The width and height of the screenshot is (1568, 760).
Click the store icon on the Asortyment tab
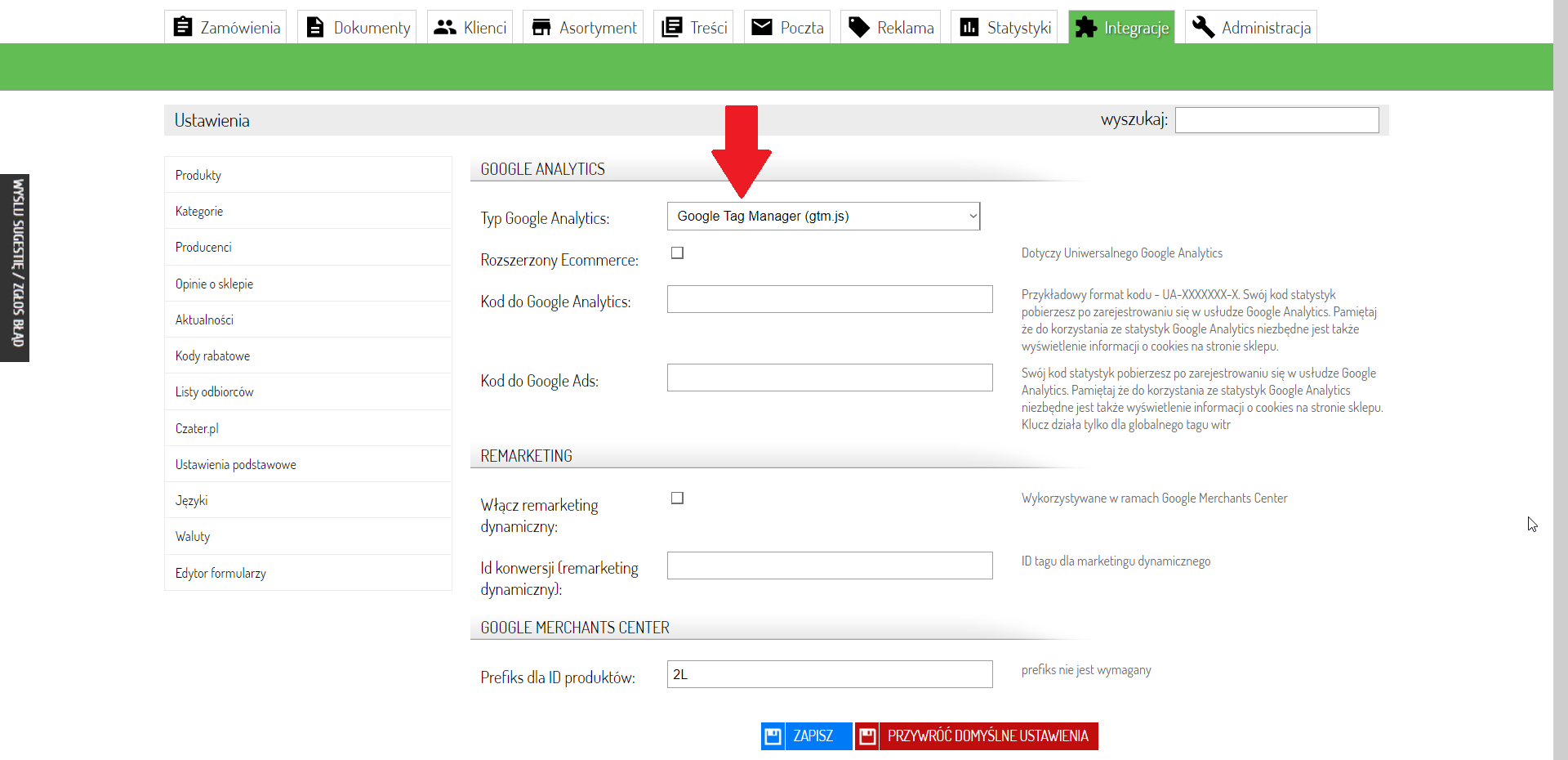pyautogui.click(x=541, y=27)
